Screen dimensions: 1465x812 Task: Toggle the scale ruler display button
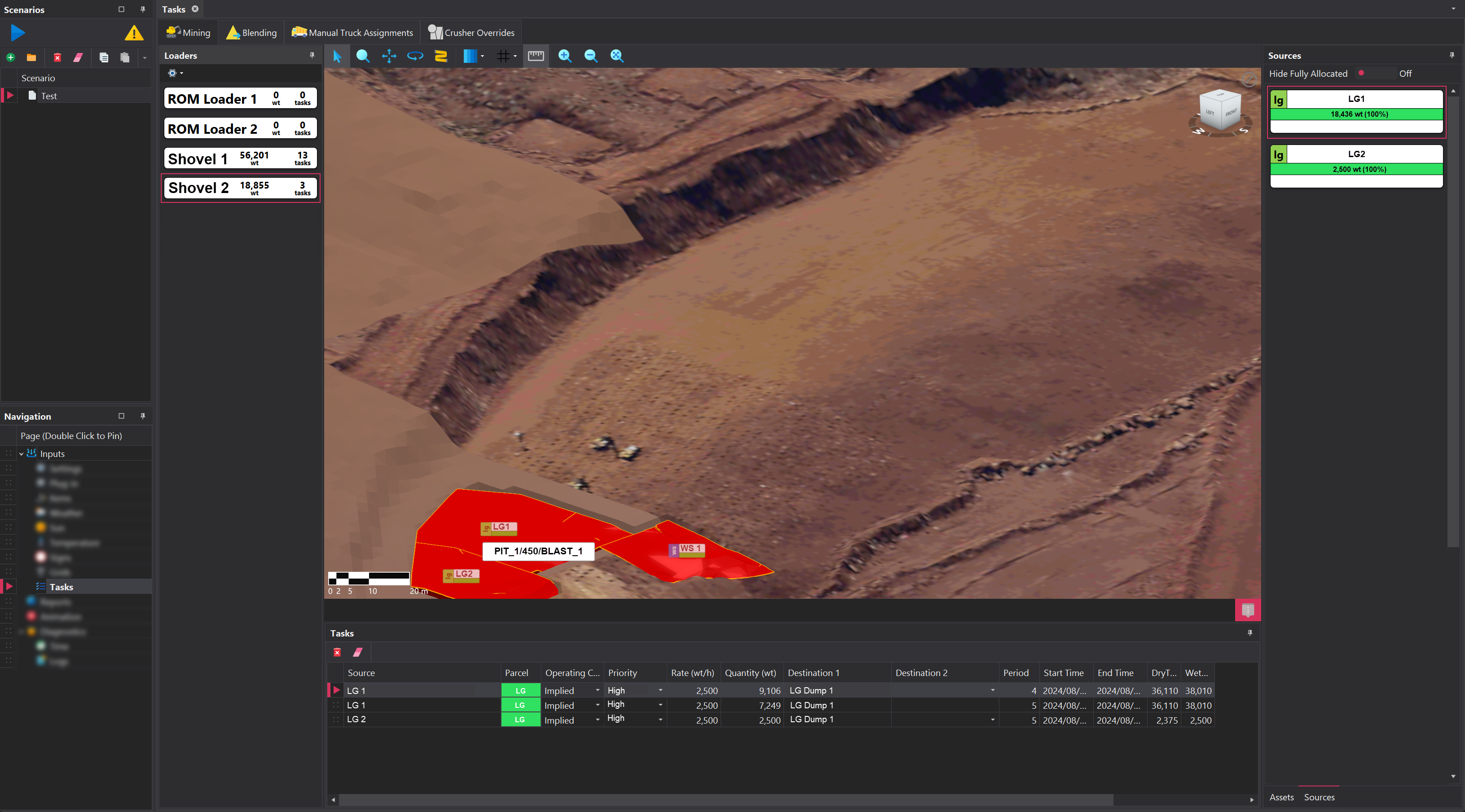(536, 56)
